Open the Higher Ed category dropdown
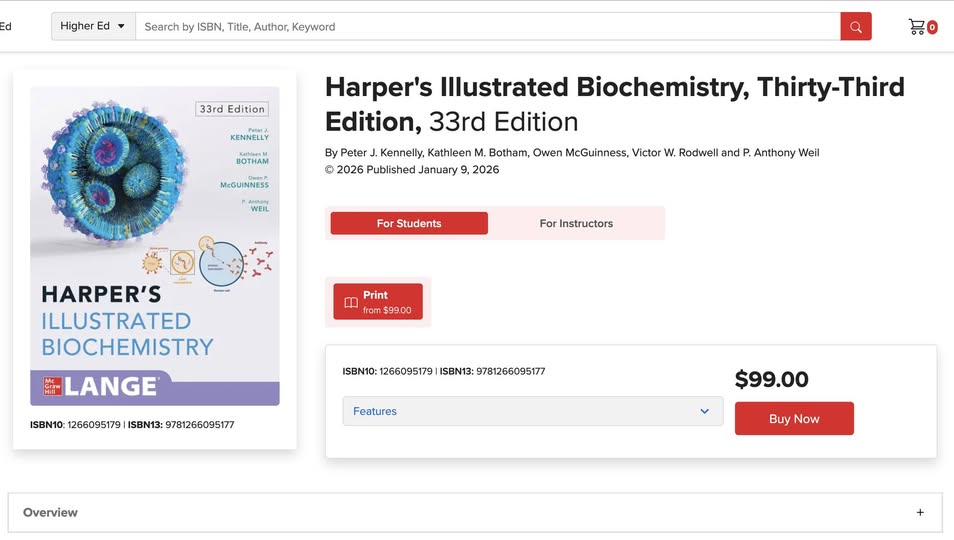 (x=92, y=26)
